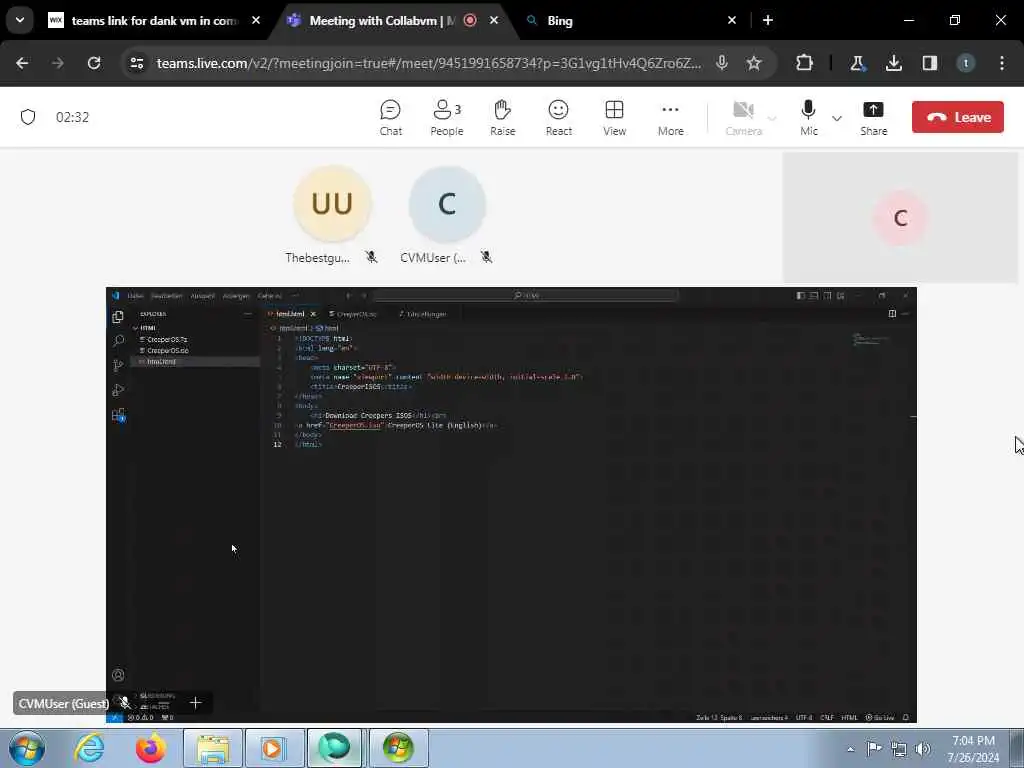Screen dimensions: 1024x768
Task: Click the shared VS Code command search box
Action: tap(526, 296)
